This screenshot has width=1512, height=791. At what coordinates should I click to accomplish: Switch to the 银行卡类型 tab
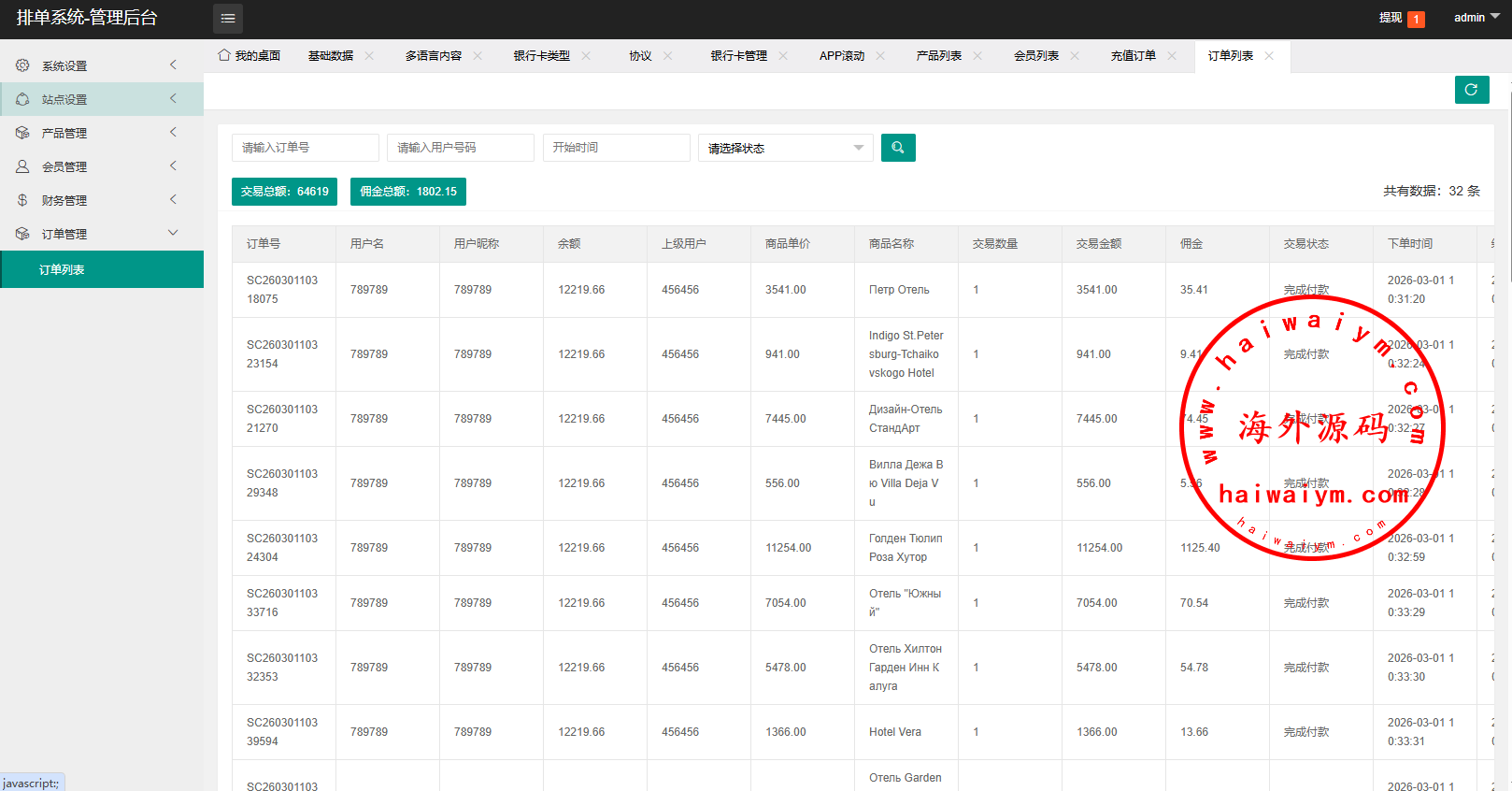[542, 56]
